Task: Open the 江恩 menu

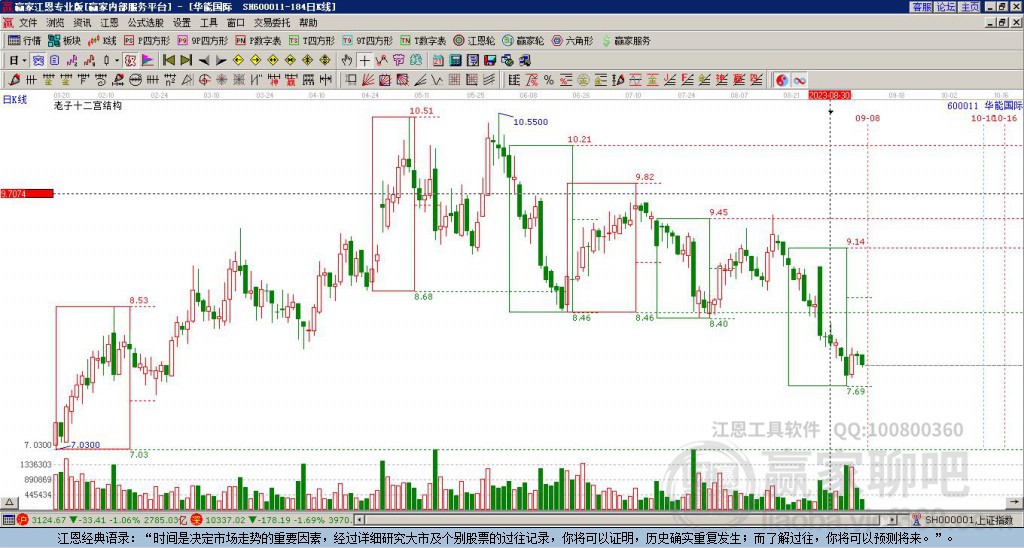Action: click(109, 23)
